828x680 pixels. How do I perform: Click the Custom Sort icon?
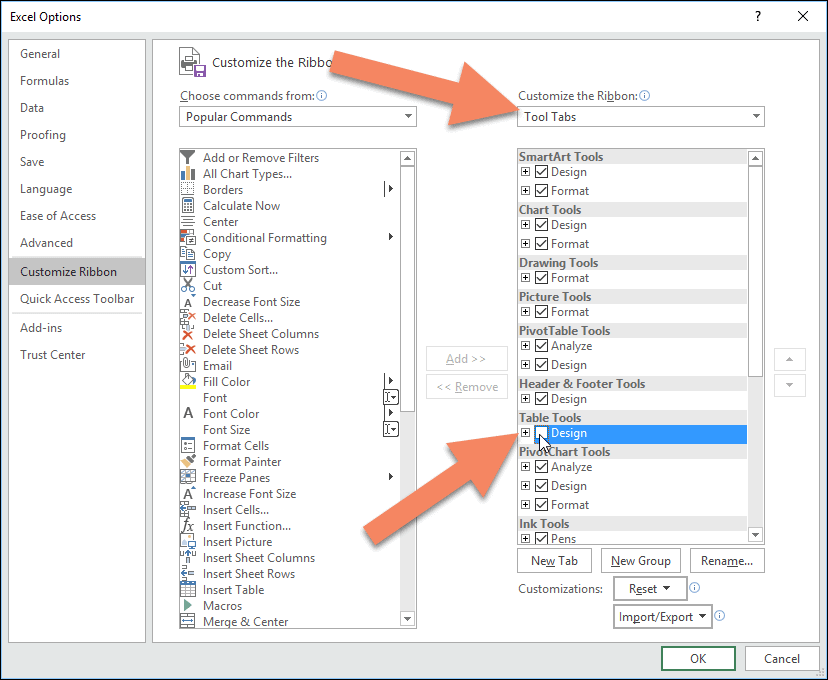[187, 270]
